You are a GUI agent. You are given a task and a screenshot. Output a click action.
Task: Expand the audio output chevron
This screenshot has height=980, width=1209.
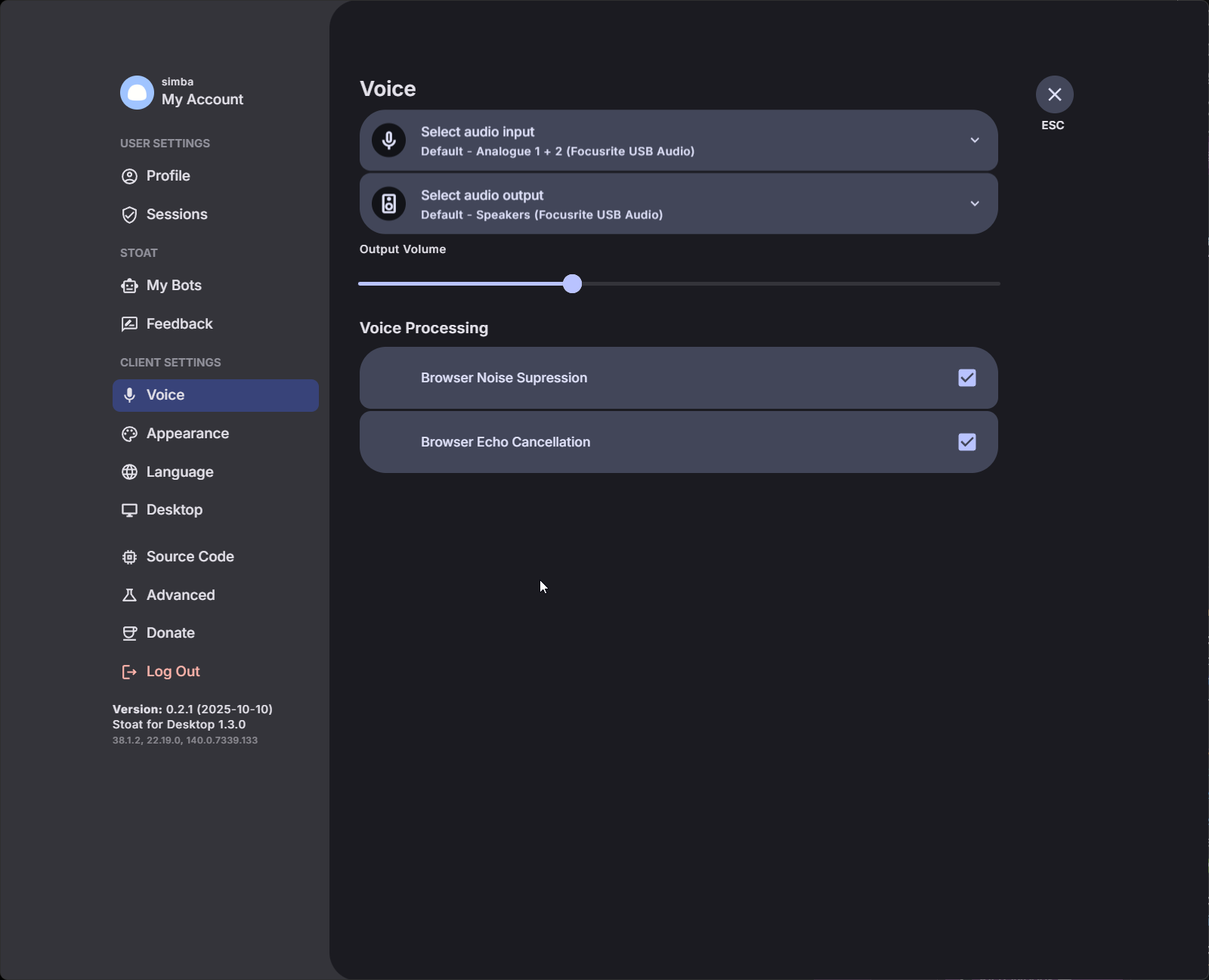point(975,204)
